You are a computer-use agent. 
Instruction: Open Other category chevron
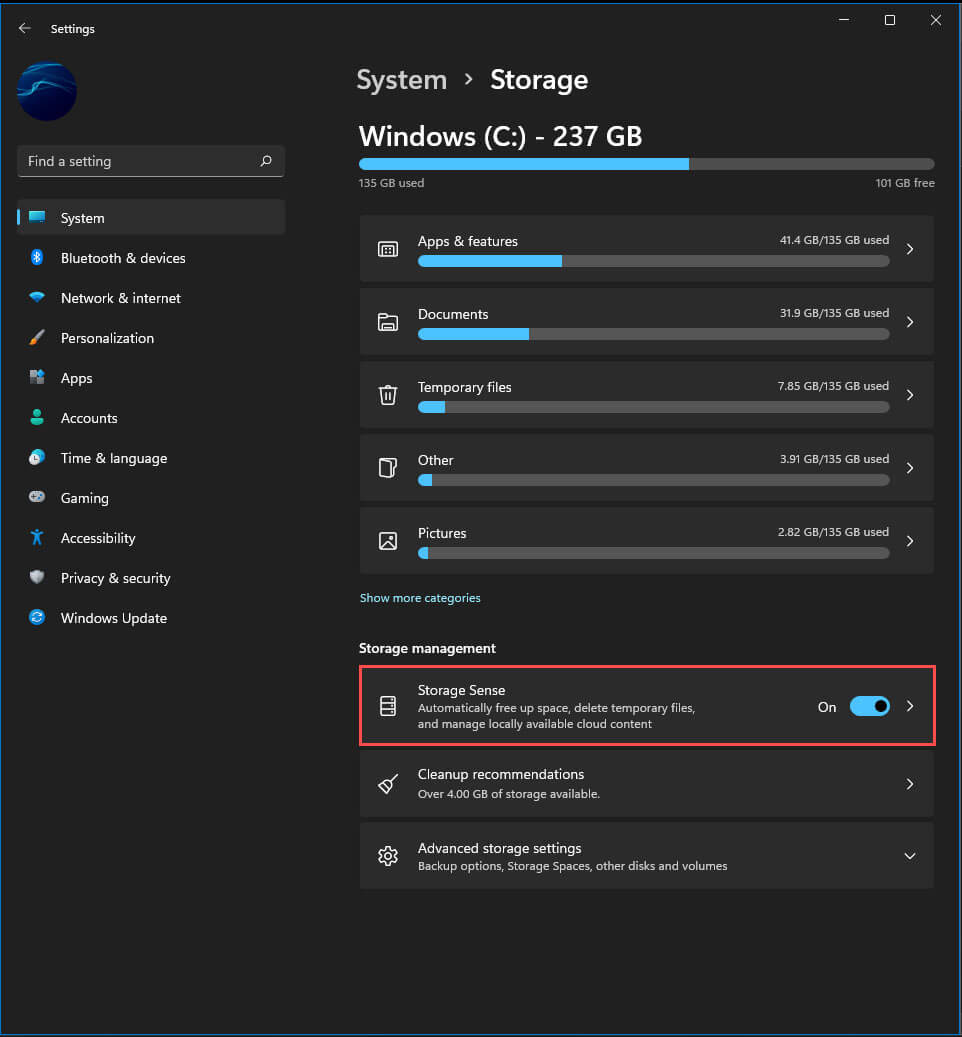pos(910,468)
